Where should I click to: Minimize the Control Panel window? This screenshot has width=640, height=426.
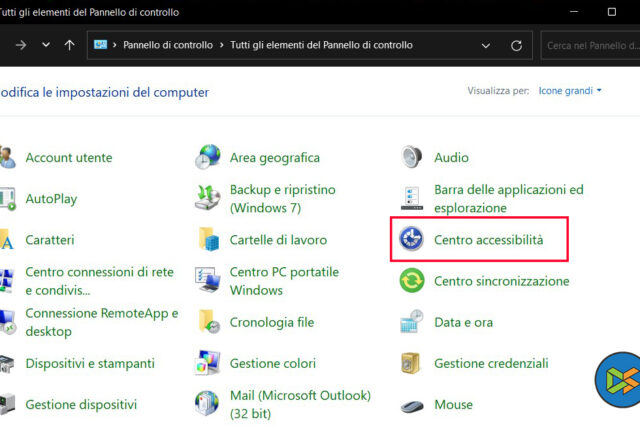point(574,12)
